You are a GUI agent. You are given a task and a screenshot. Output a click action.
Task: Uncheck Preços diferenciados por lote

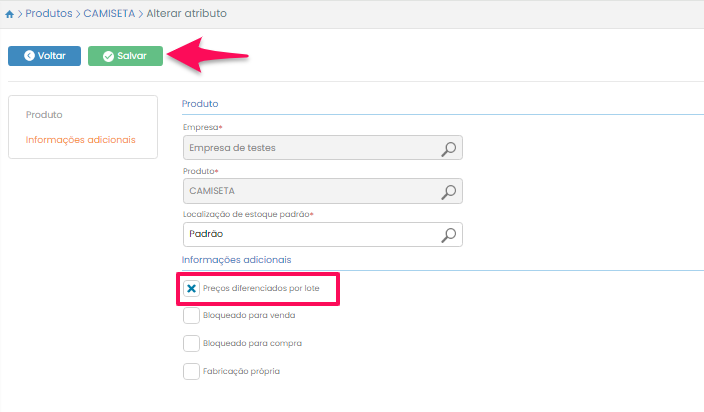[x=192, y=288]
